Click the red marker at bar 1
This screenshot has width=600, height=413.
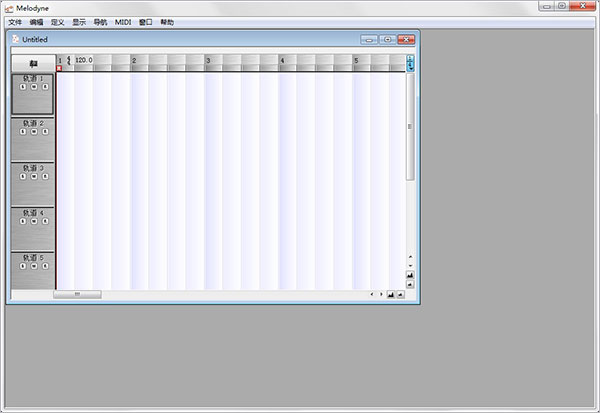click(59, 68)
